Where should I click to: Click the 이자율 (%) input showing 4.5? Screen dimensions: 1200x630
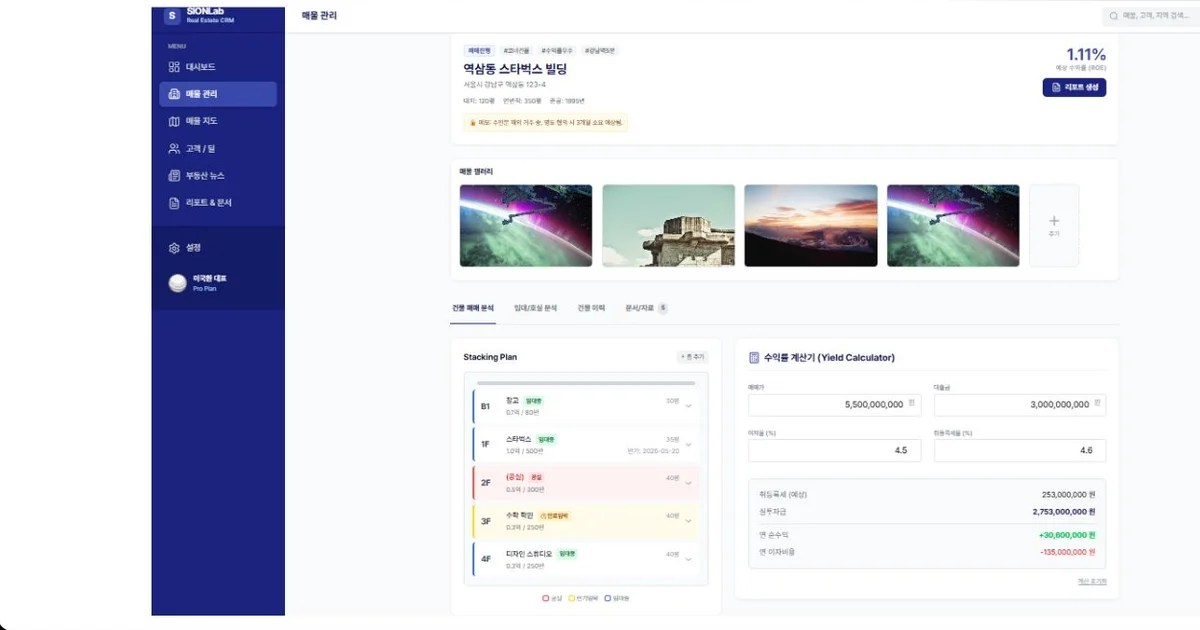pos(833,451)
